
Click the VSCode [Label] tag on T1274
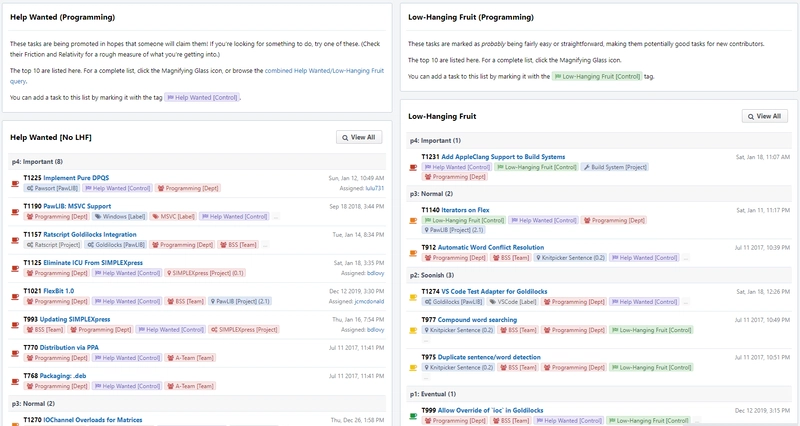(514, 301)
